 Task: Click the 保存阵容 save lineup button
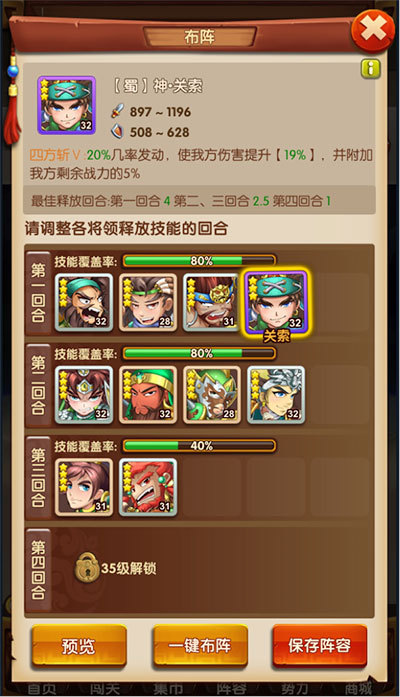[320, 646]
